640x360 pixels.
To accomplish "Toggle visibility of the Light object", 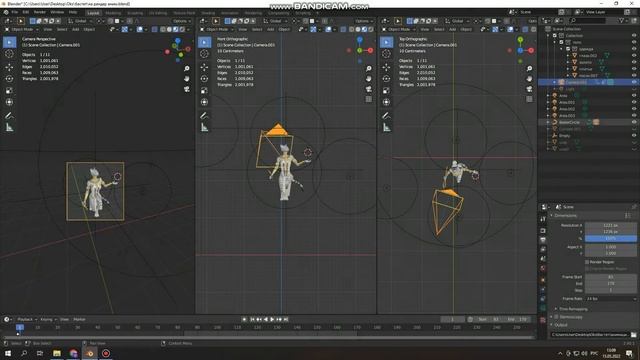I will click(x=634, y=89).
